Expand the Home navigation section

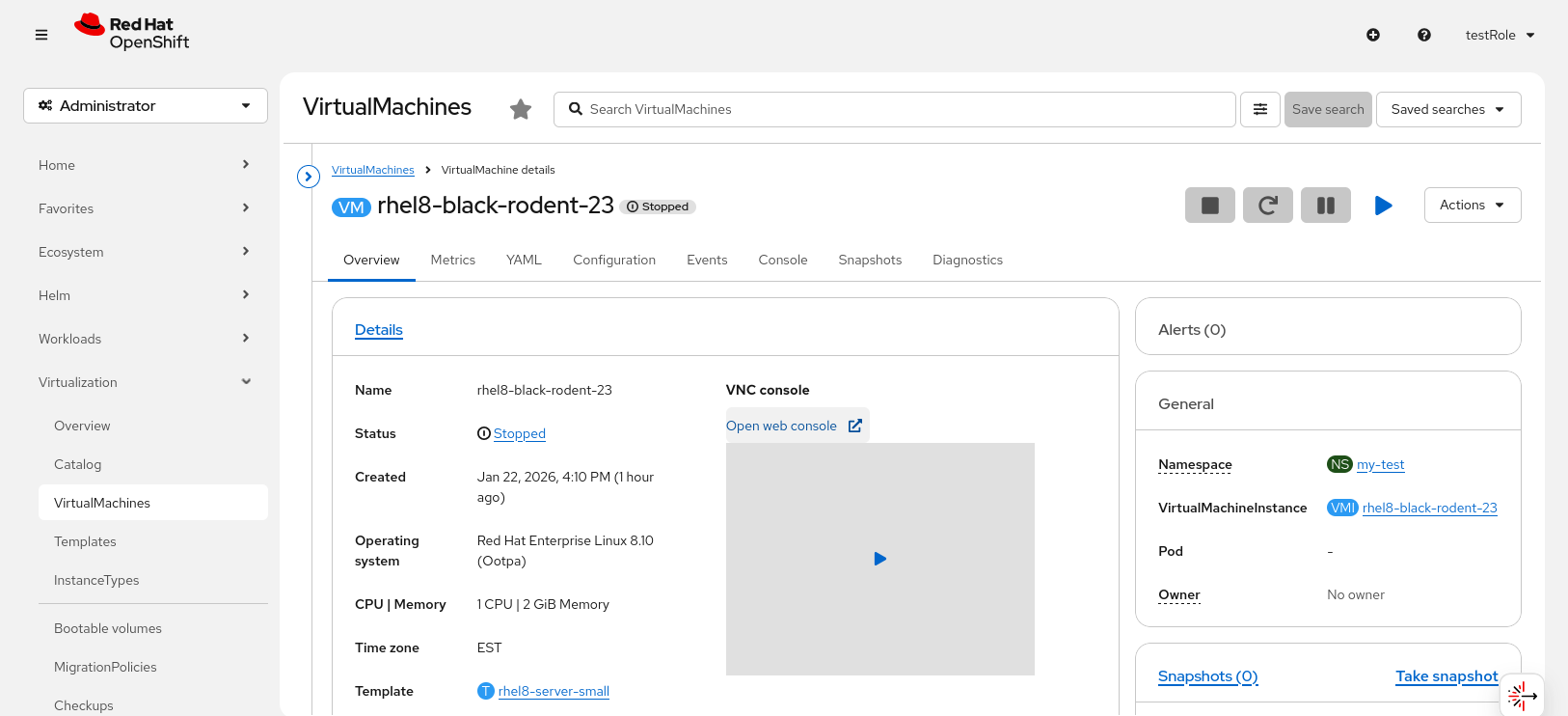tap(146, 165)
